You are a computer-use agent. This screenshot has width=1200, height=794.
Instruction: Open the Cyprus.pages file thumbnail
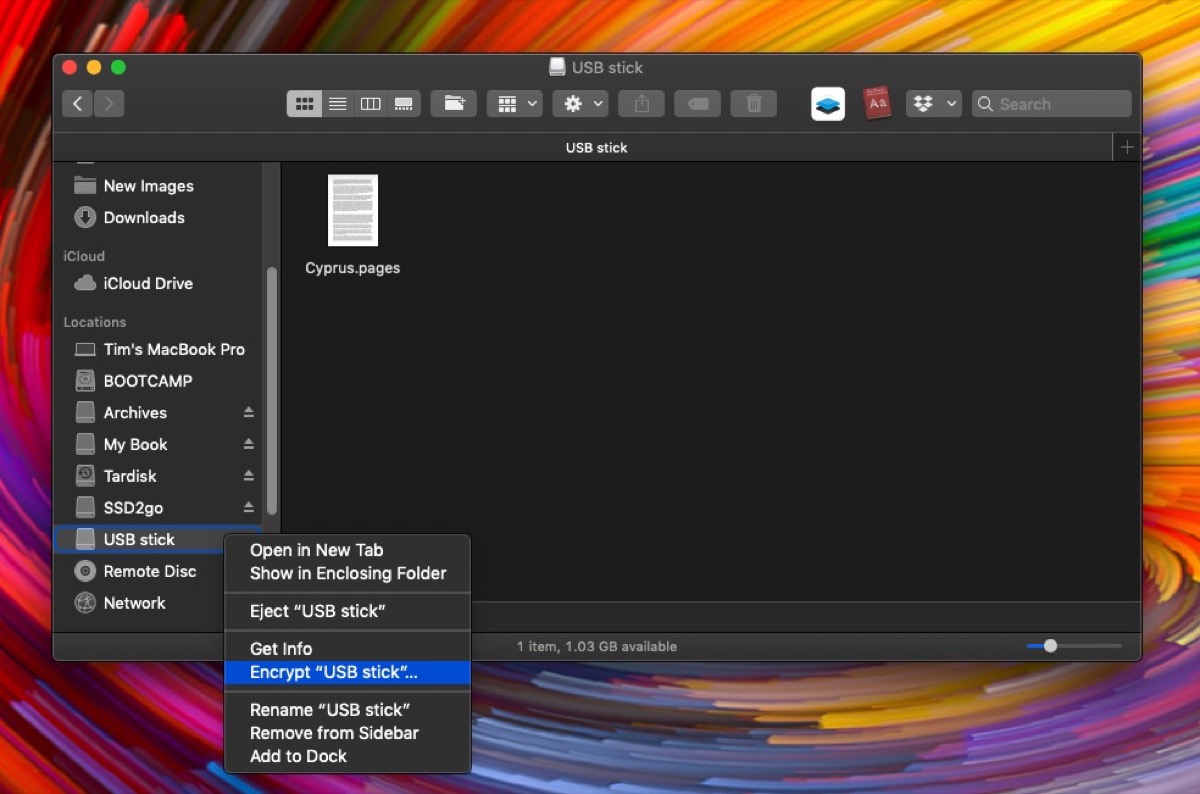[352, 210]
